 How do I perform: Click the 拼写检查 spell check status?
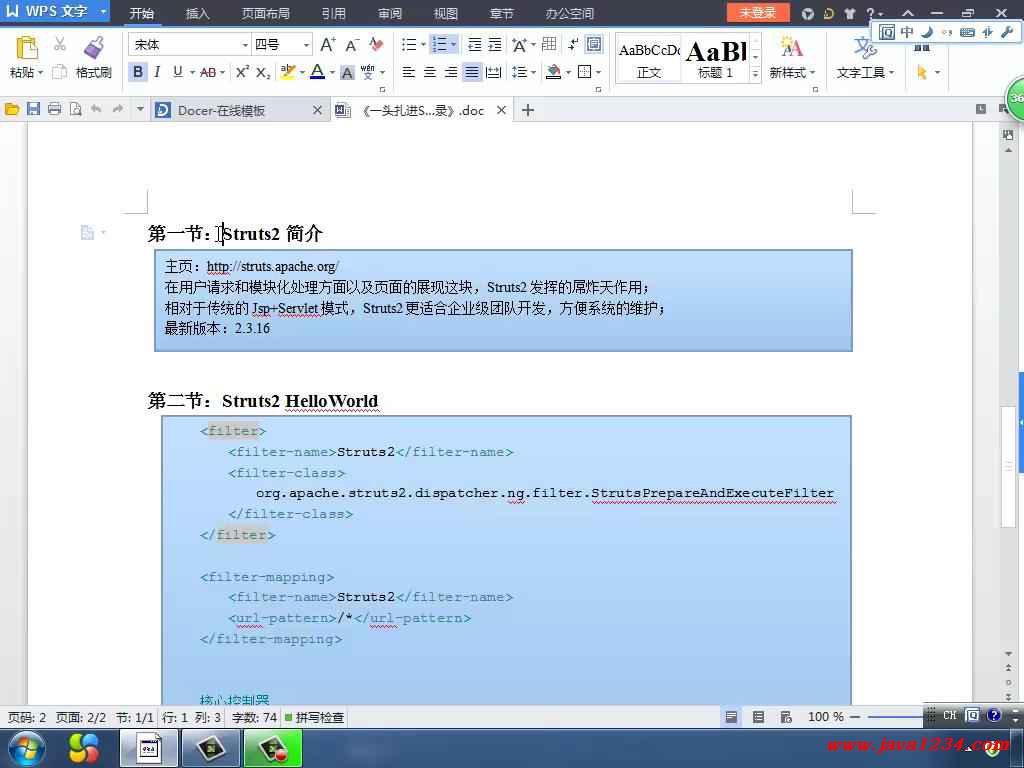point(314,717)
